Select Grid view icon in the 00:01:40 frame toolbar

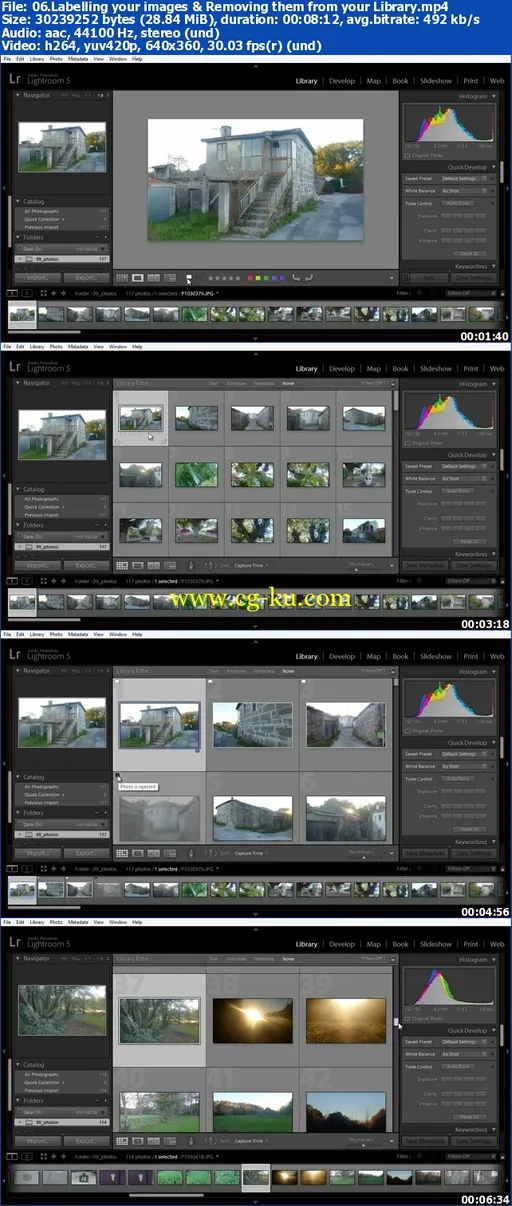tap(122, 277)
